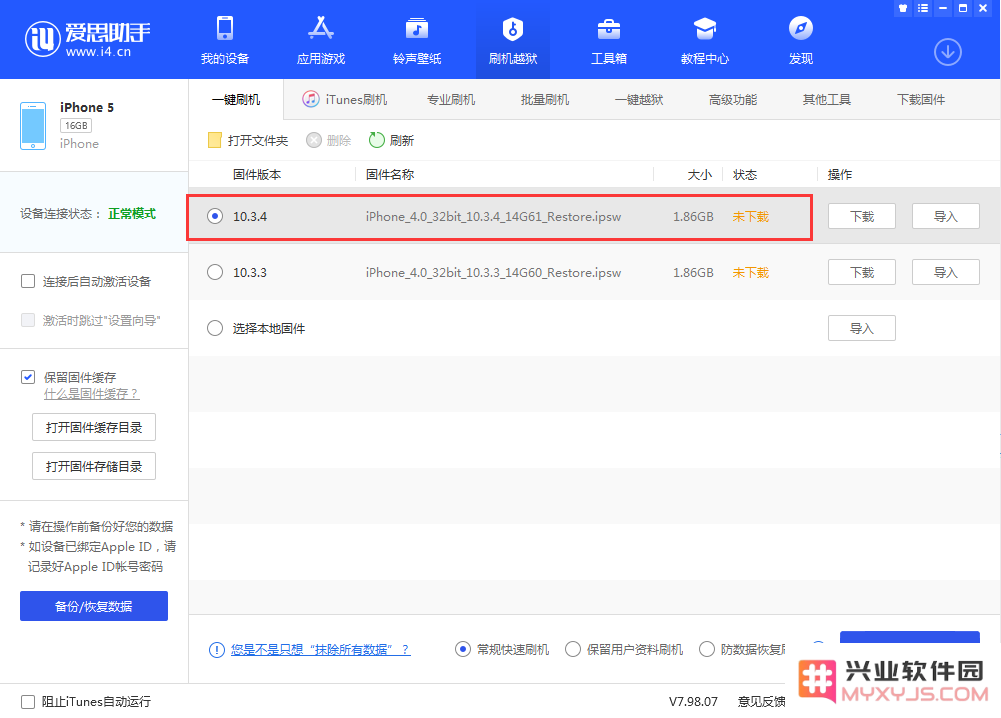Switch to 高级功能 tab
Screen dimensions: 1001x718
[733, 100]
